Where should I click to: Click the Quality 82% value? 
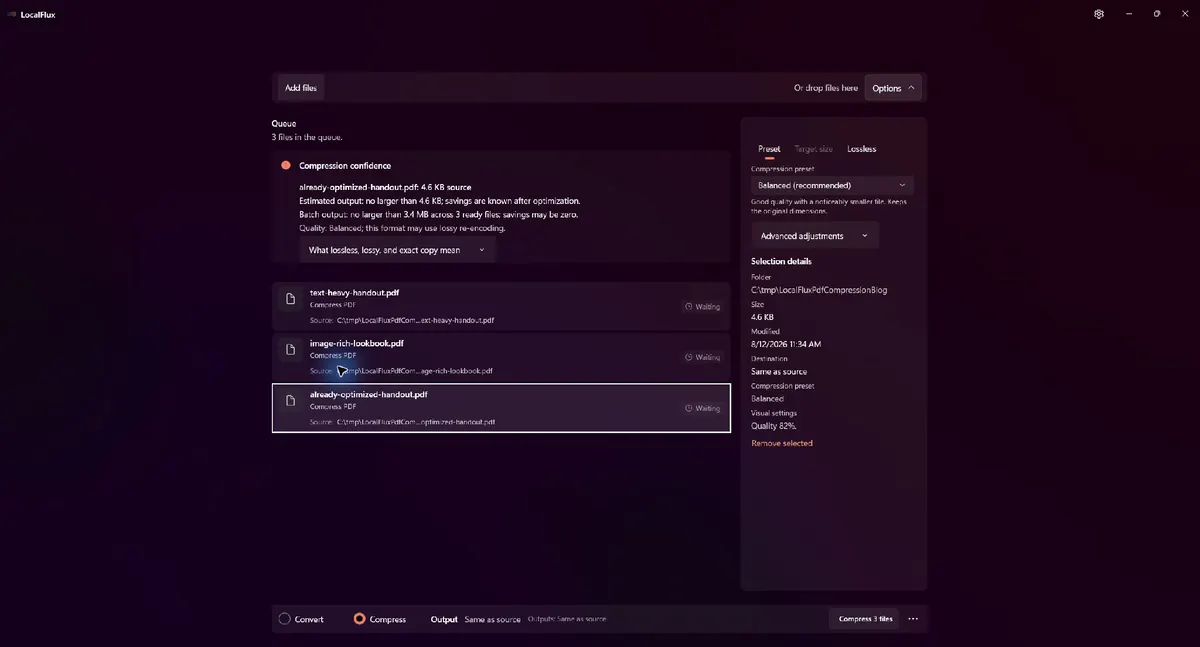point(774,426)
